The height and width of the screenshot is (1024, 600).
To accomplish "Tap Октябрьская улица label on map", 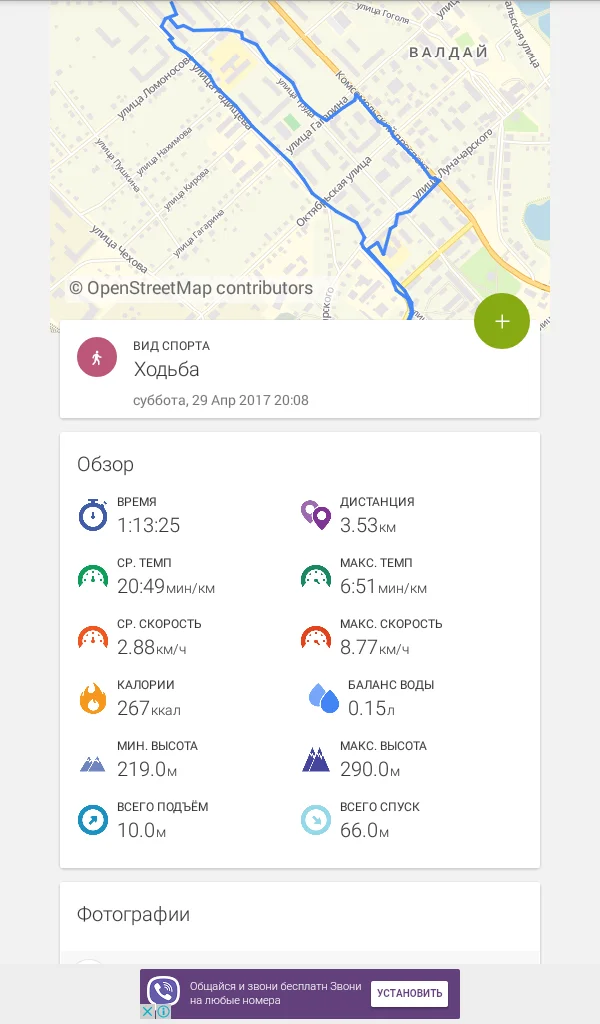I will (x=334, y=191).
